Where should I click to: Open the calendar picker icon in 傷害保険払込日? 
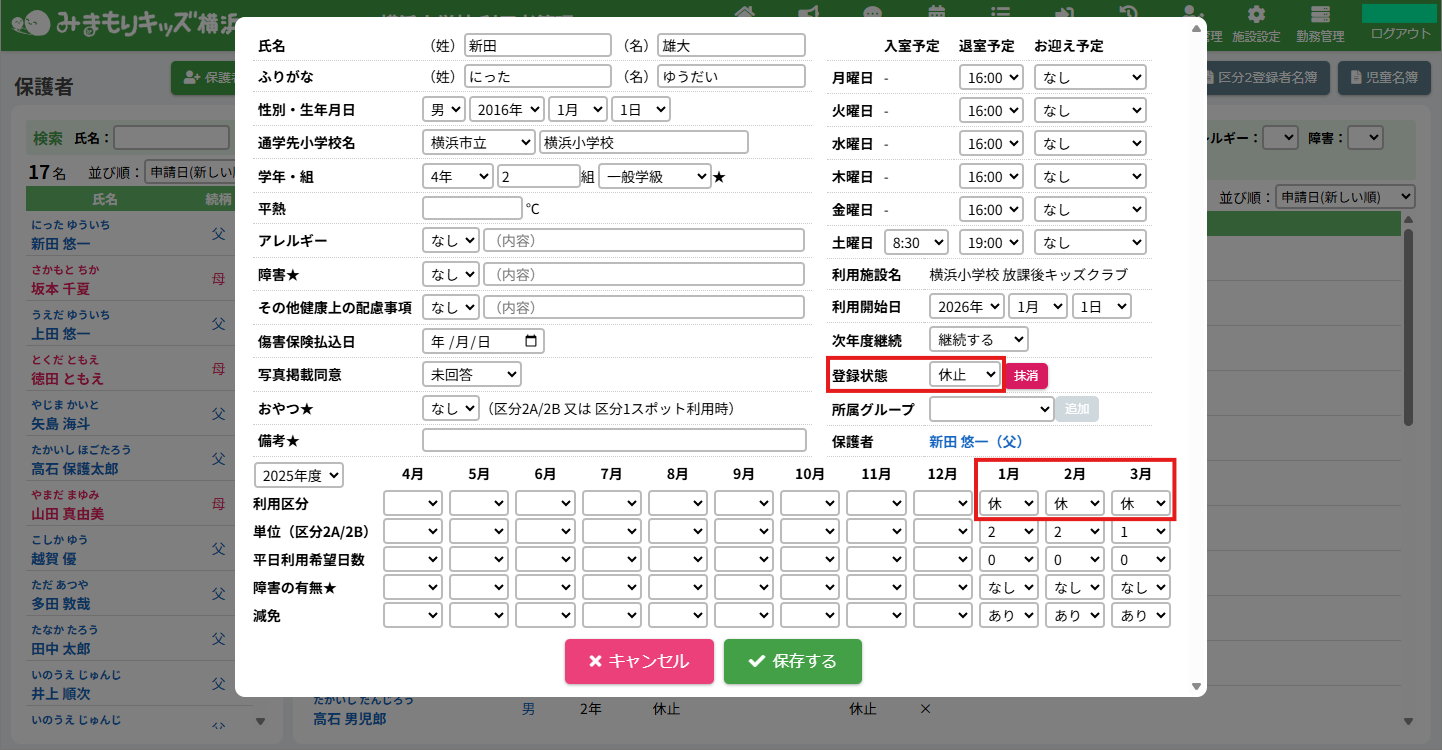[x=532, y=341]
